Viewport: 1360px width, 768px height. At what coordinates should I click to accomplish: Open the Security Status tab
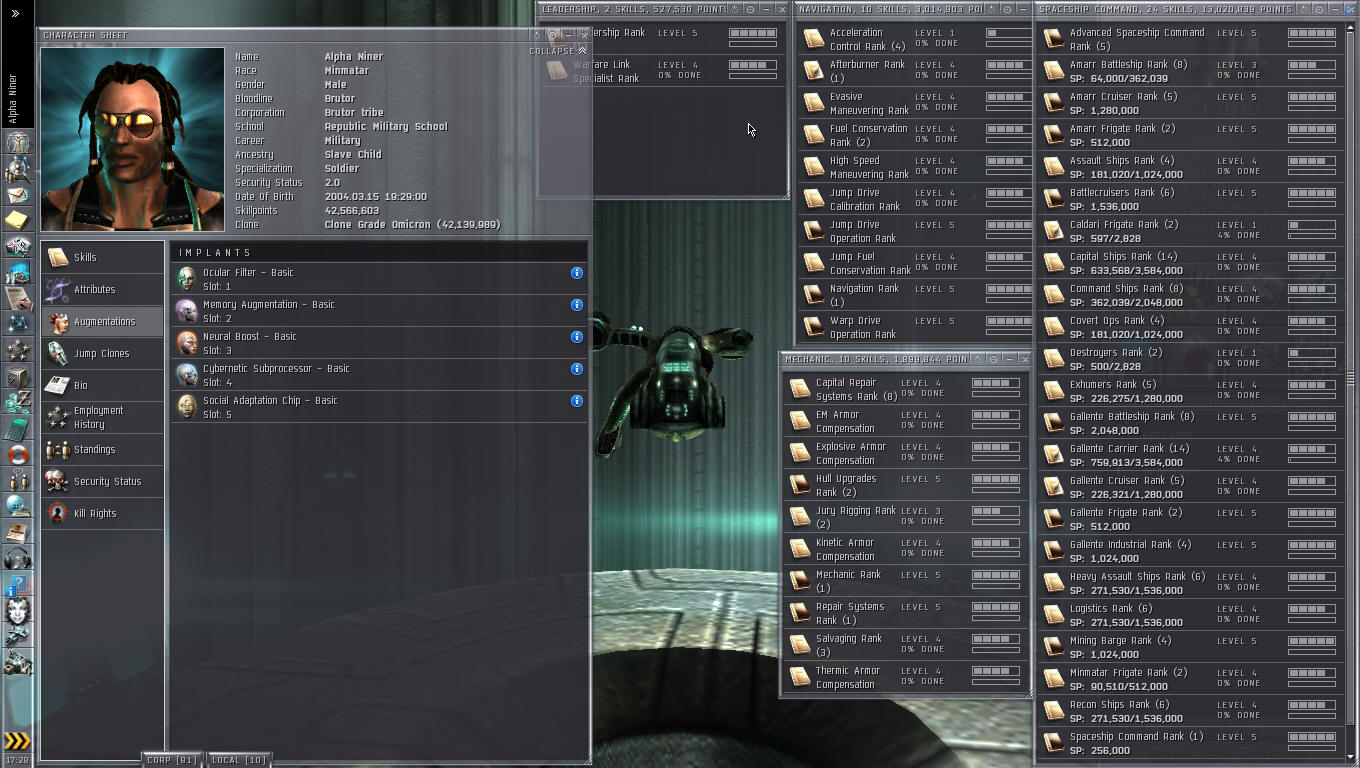tap(102, 481)
